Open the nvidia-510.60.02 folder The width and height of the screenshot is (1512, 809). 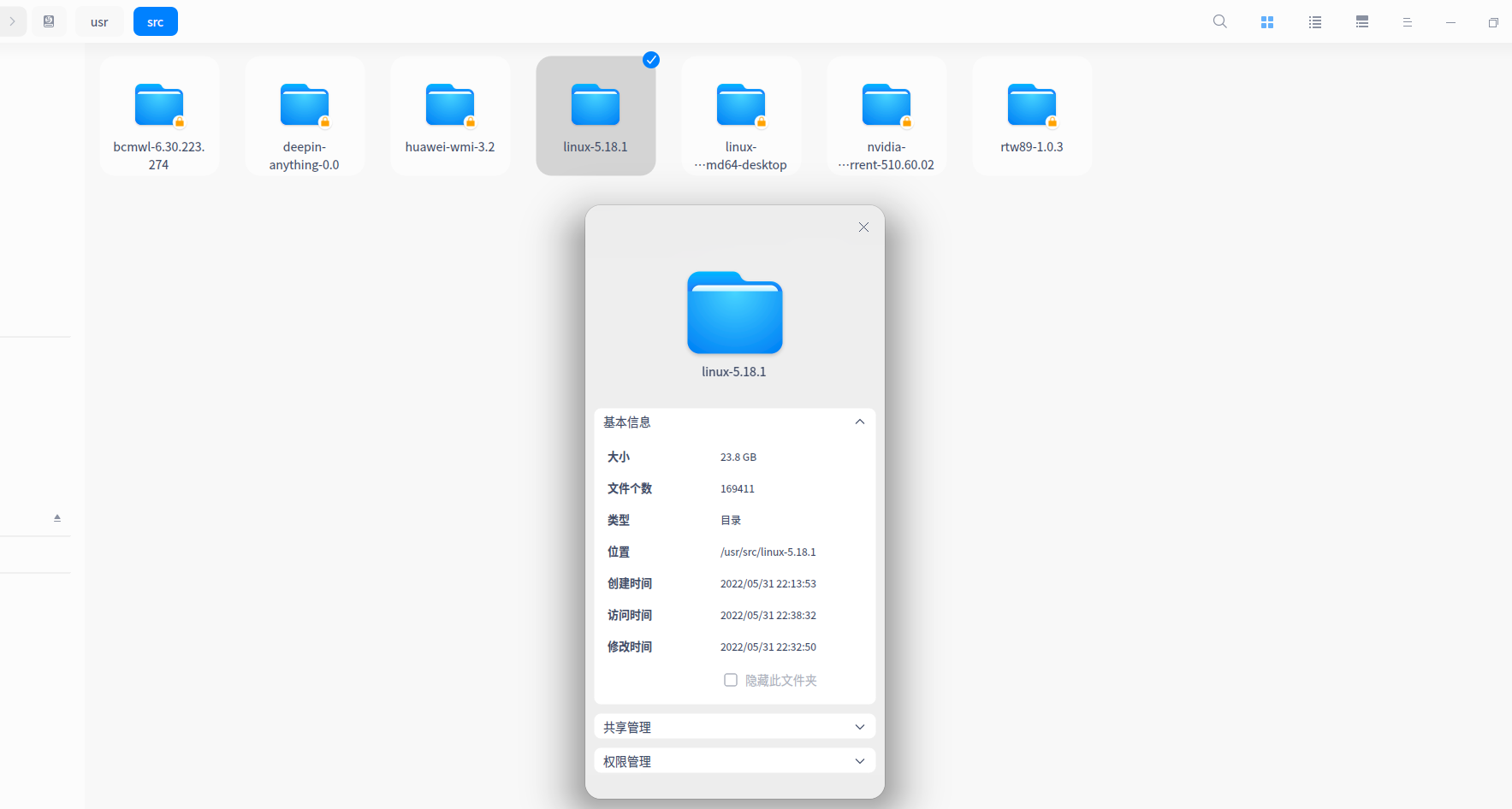[x=886, y=115]
